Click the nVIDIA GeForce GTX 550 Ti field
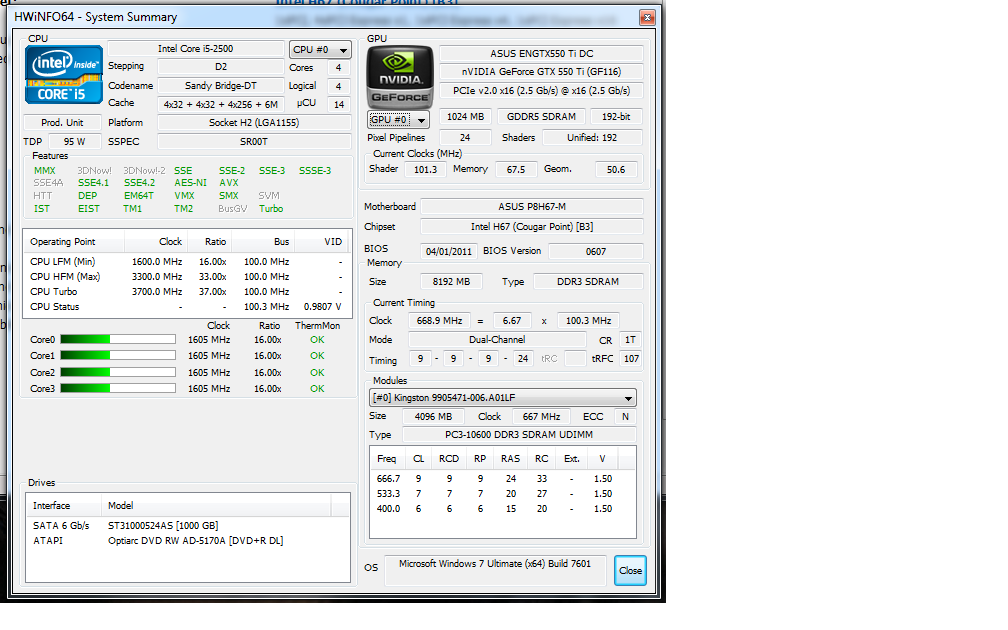The width and height of the screenshot is (1008, 630). click(541, 71)
